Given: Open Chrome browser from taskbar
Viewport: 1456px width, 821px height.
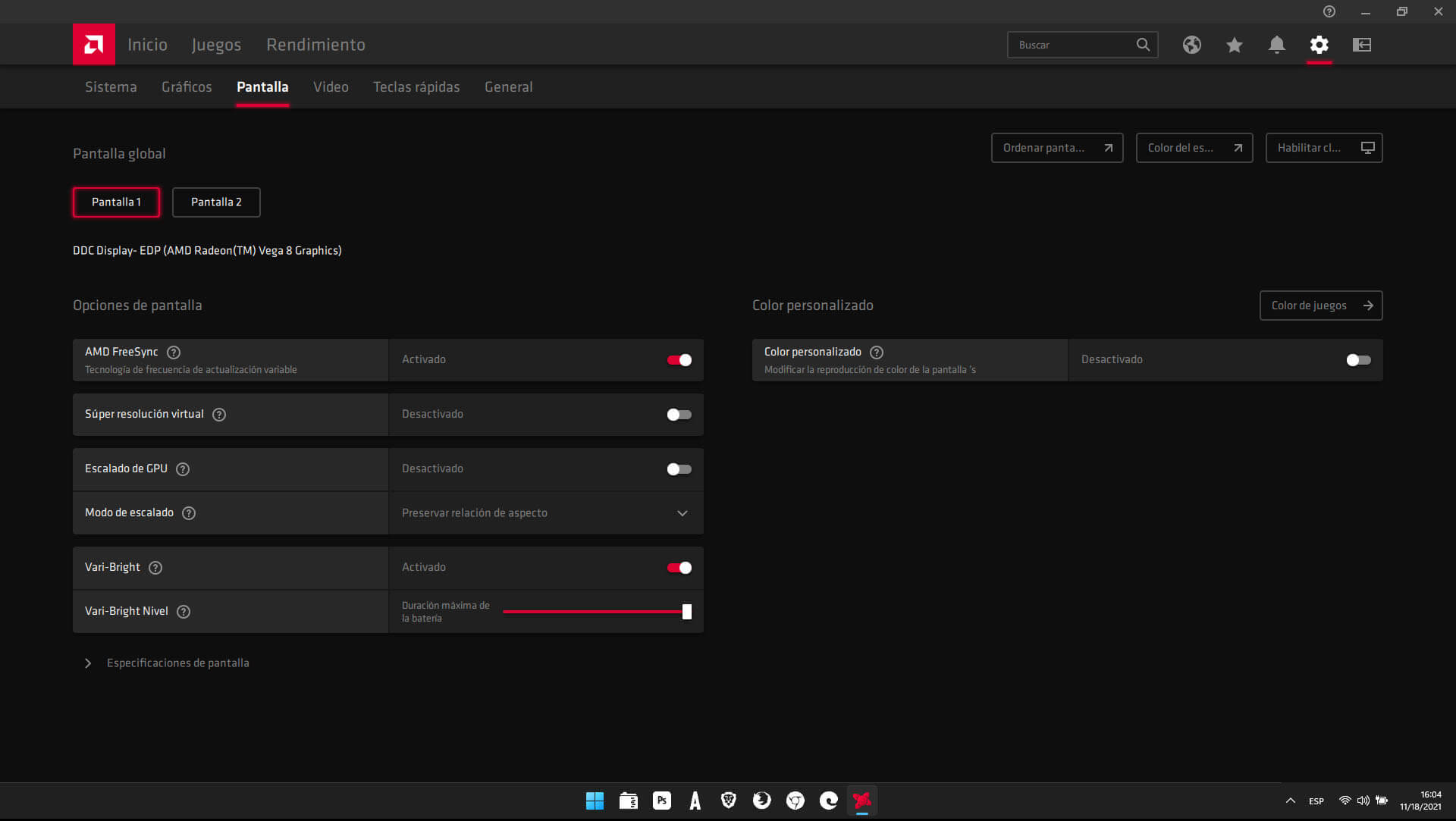Looking at the screenshot, I should [x=795, y=801].
